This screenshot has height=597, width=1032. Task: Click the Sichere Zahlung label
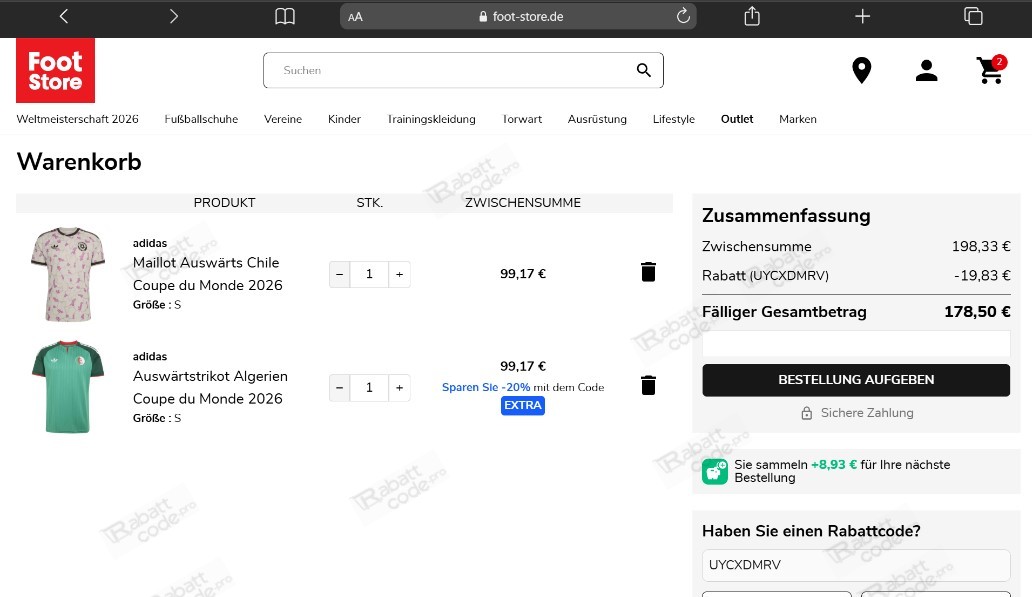[x=867, y=413]
